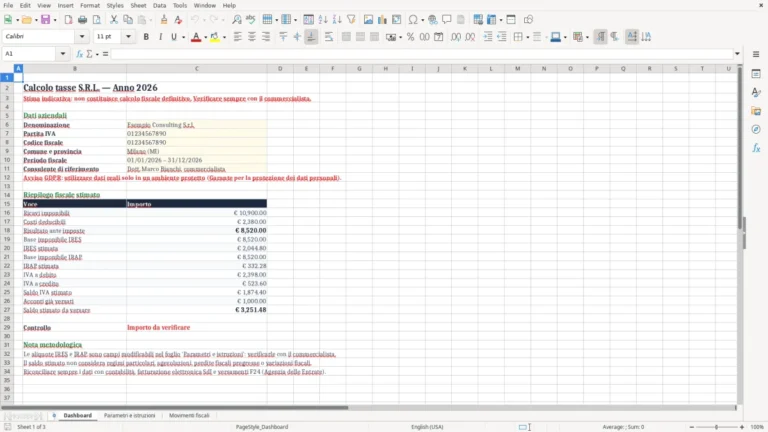Click the sidebar settings hamburger button
This screenshot has height=432, width=768.
coord(756,54)
